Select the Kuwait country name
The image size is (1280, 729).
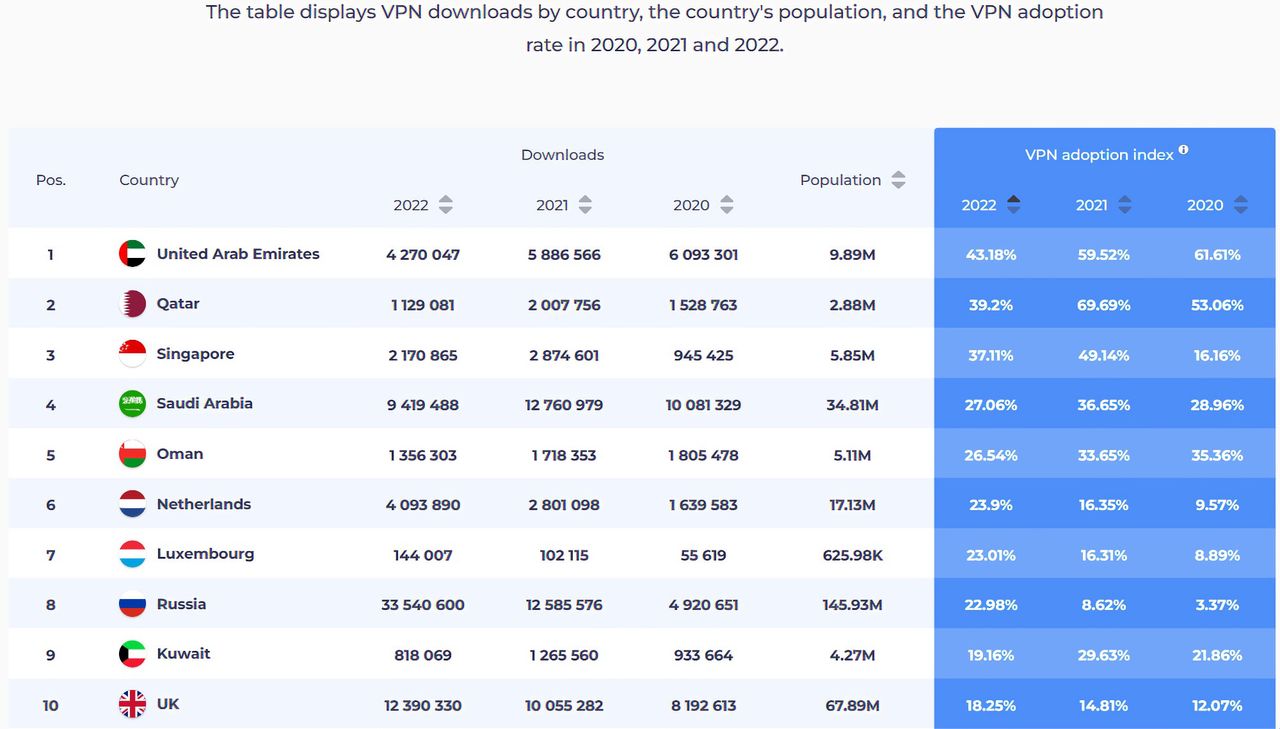(x=183, y=654)
